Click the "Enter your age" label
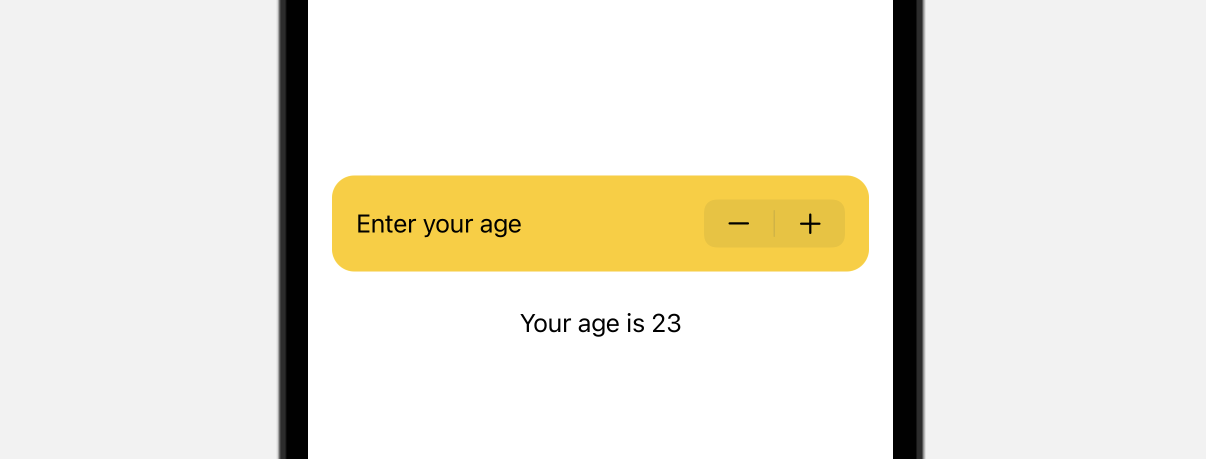Viewport: 1206px width, 459px height. 439,224
